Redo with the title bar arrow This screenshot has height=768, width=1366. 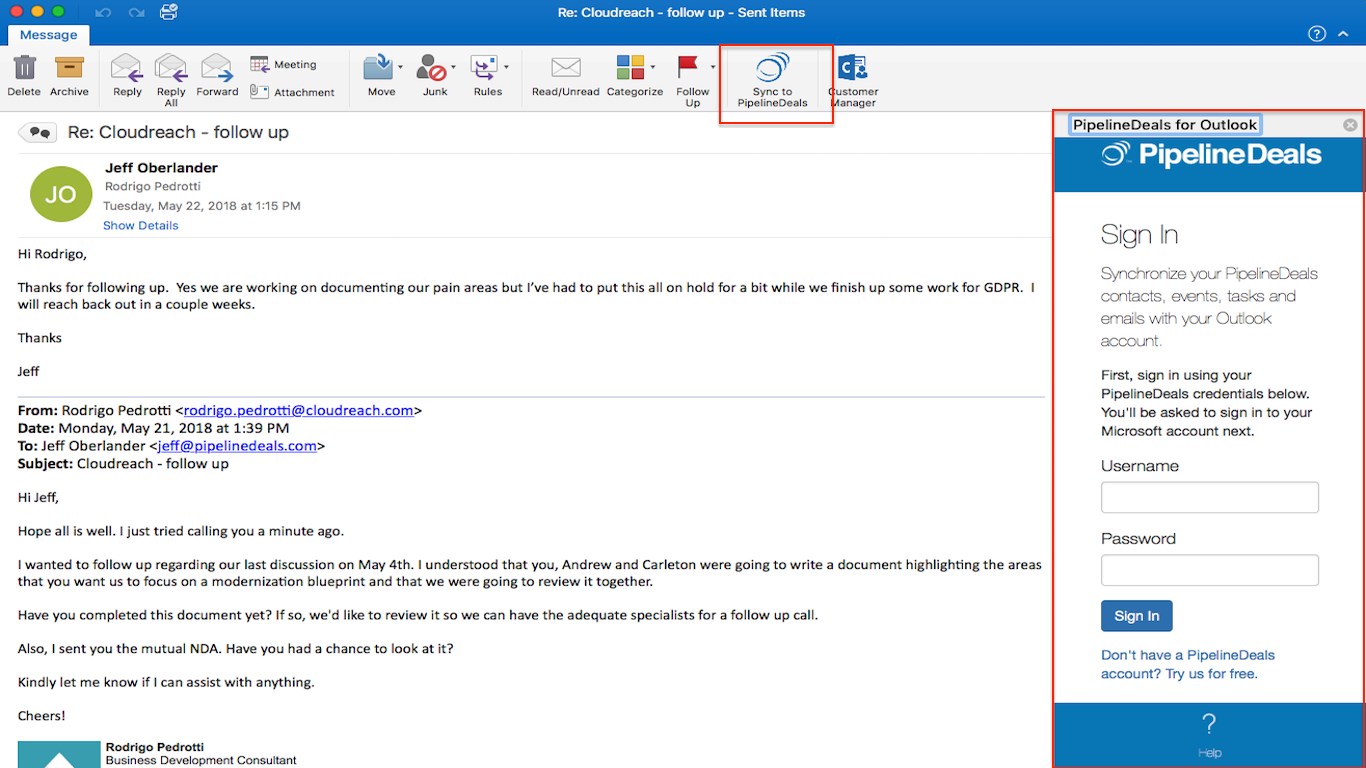137,12
